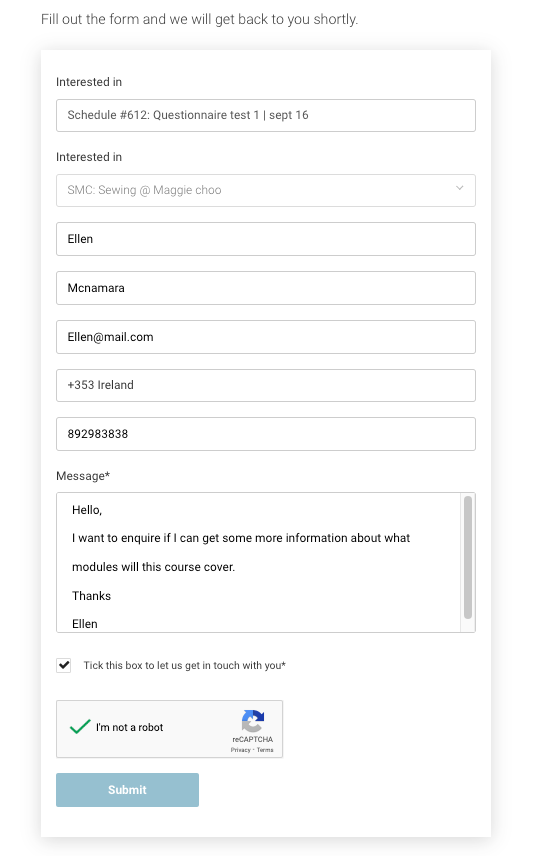Click inside the Message text area
The image size is (533, 856).
click(x=259, y=563)
